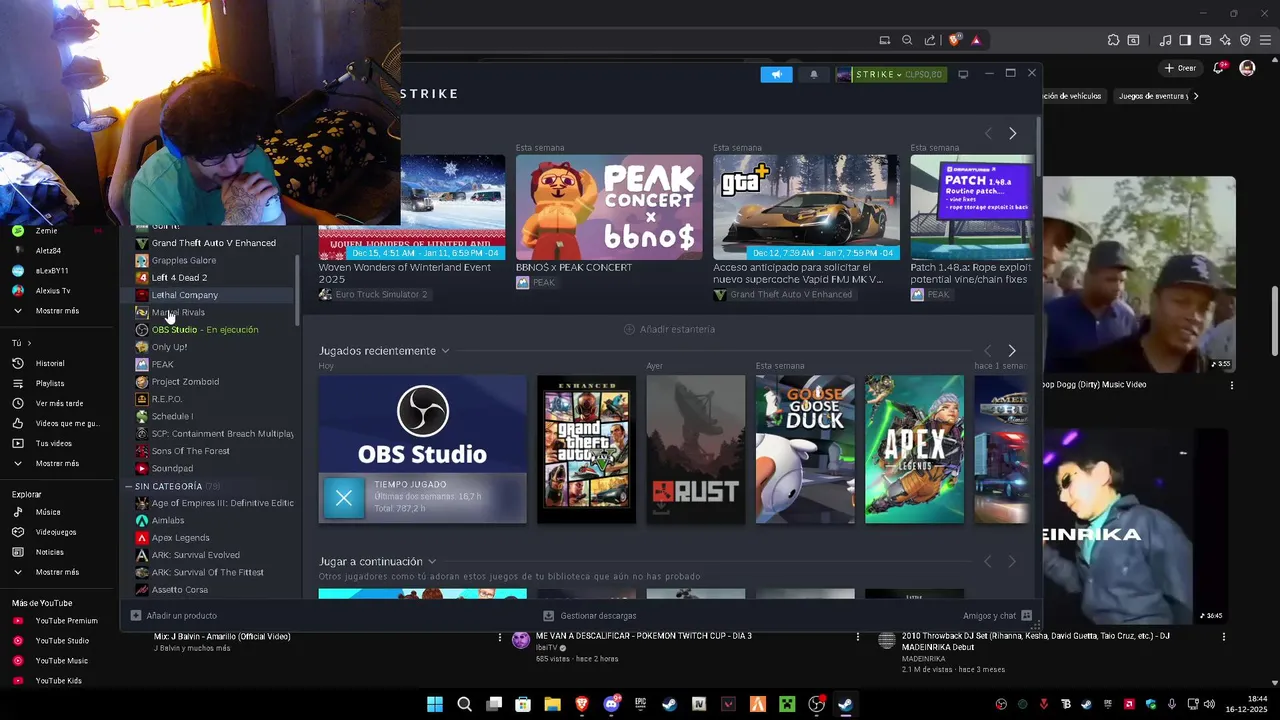The height and width of the screenshot is (720, 1280).
Task: Open browser hamburger menu
Action: point(1265,40)
